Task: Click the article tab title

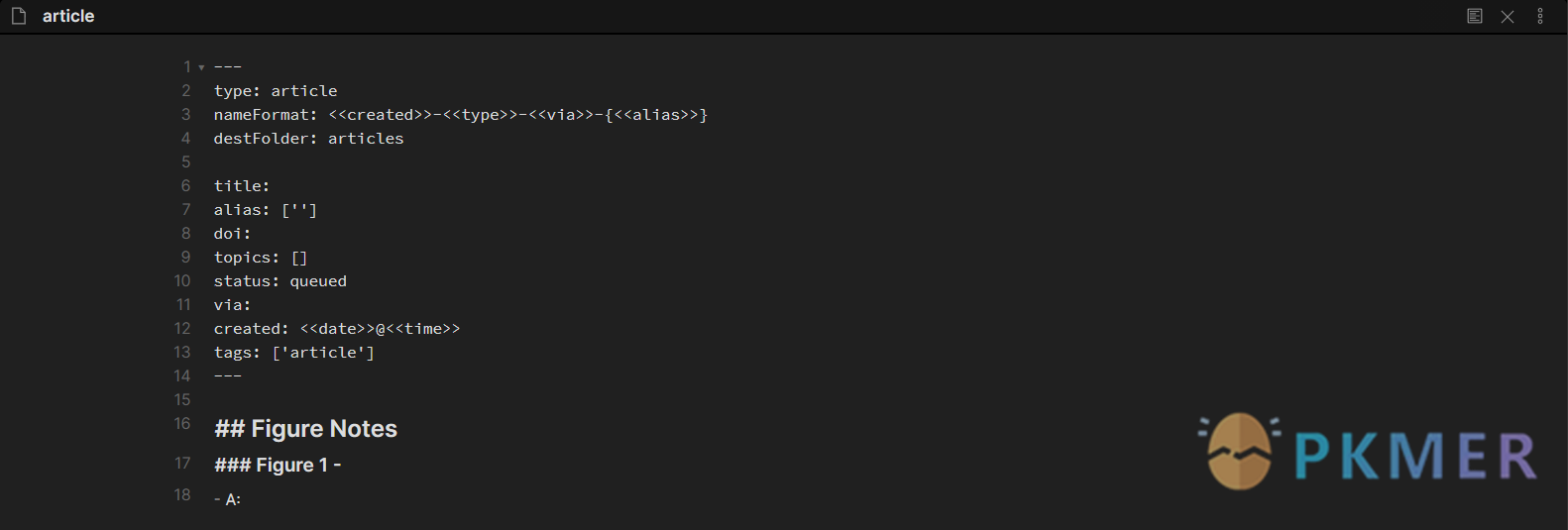Action: pos(68,16)
